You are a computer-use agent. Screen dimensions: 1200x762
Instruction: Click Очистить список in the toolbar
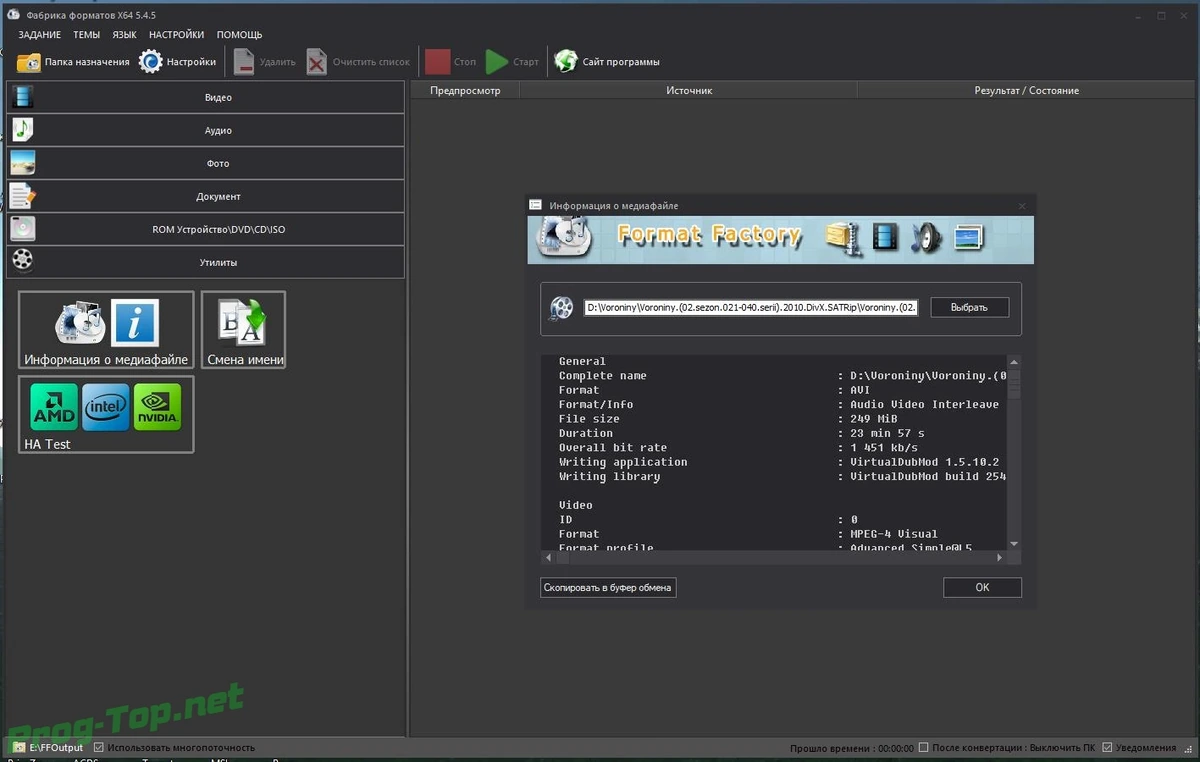tap(358, 62)
